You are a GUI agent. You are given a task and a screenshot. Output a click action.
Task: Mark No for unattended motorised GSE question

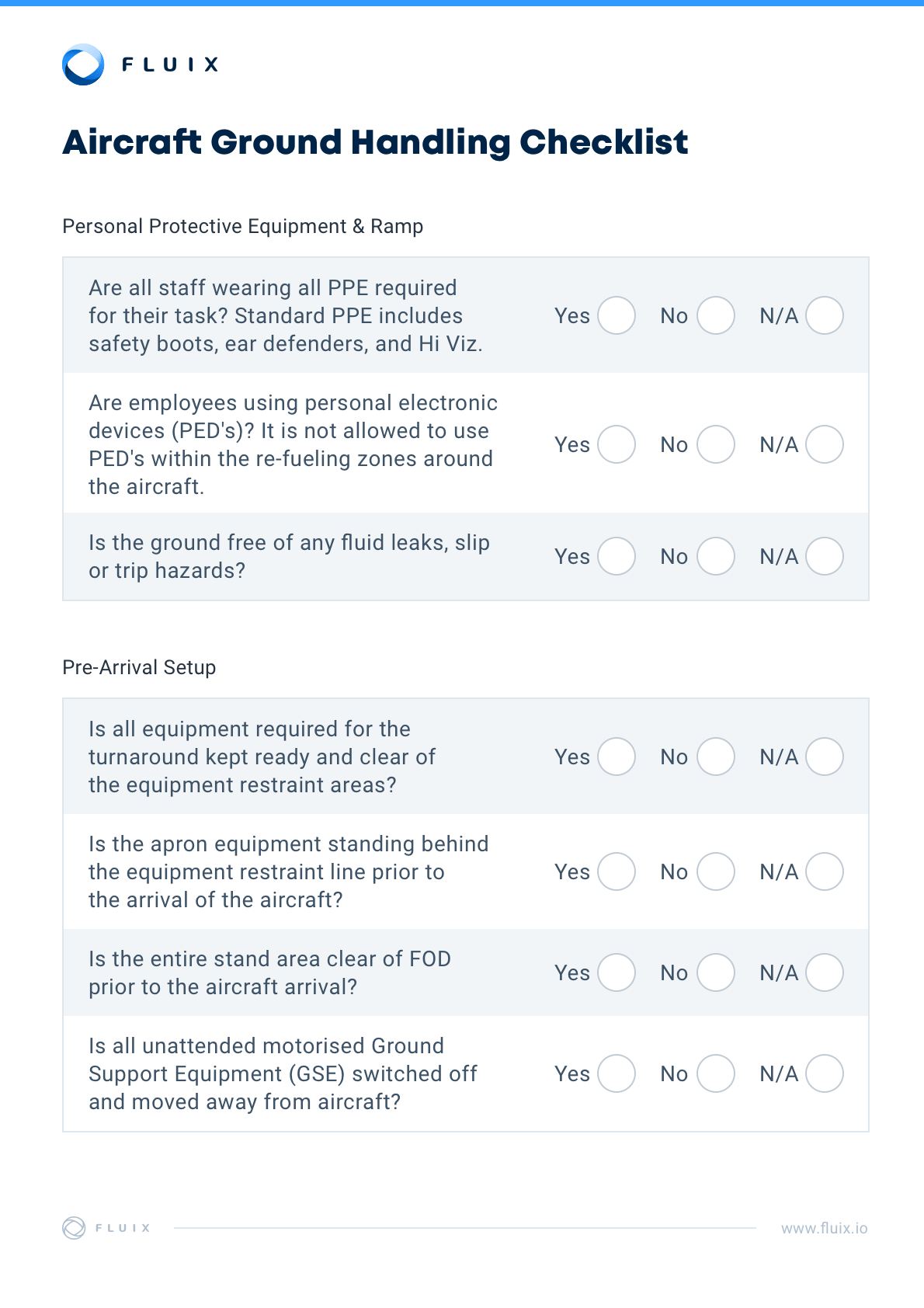point(715,1073)
